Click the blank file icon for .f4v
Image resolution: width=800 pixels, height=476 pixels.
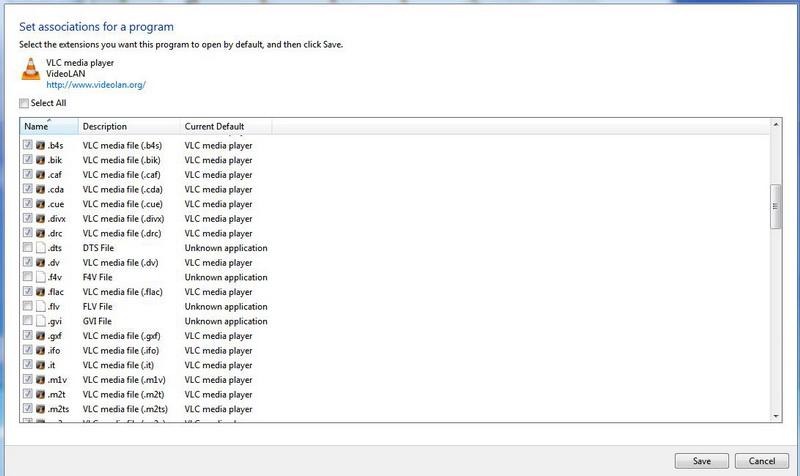click(x=40, y=278)
